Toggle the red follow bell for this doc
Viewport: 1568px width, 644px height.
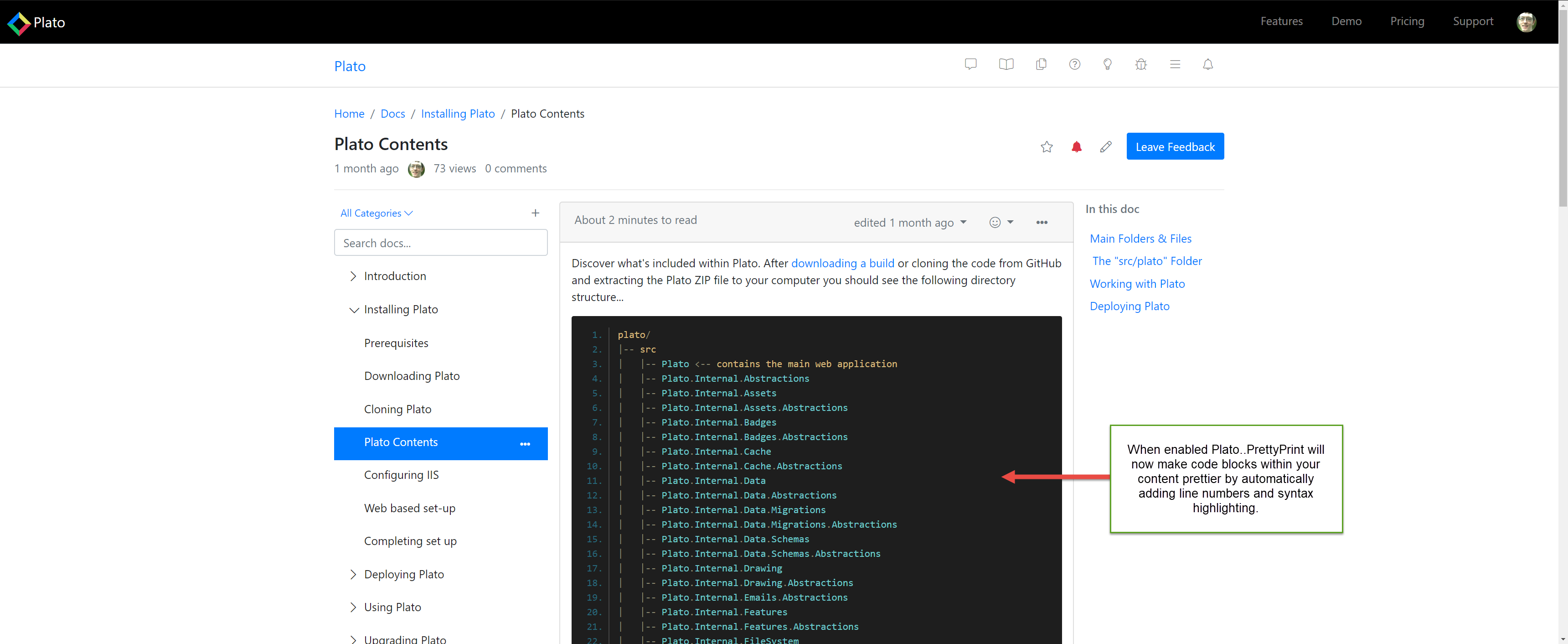[1076, 147]
